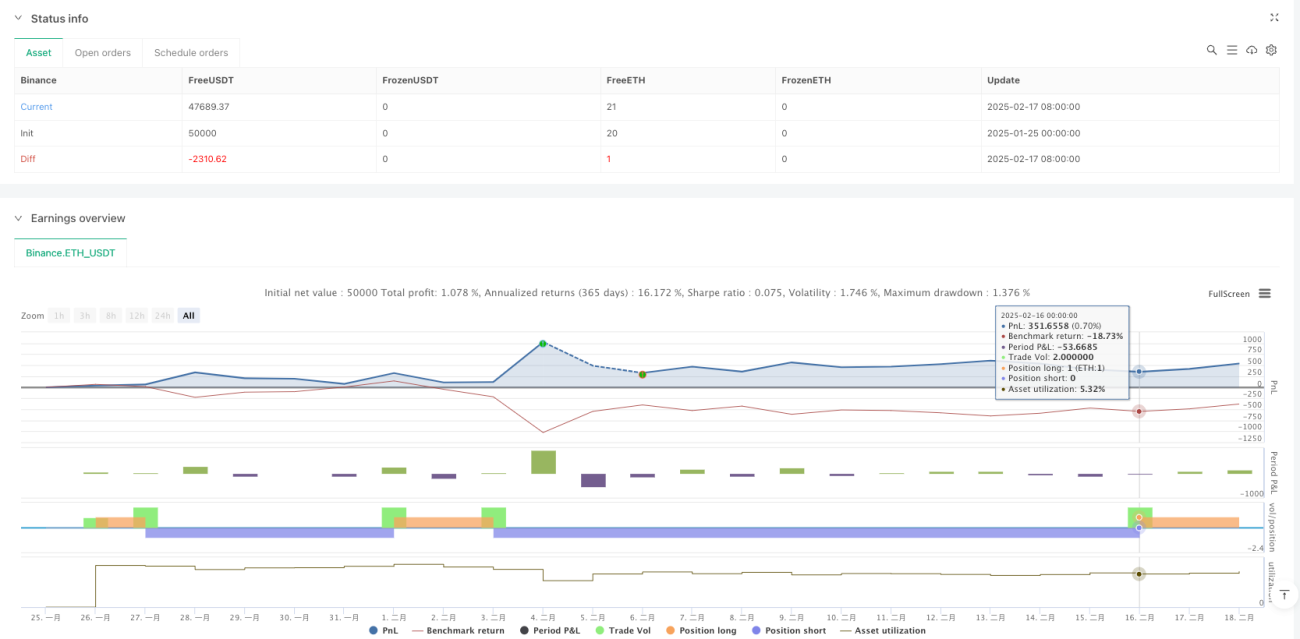This screenshot has width=1300, height=639.
Task: Toggle the PnL series in the legend
Action: [x=383, y=631]
